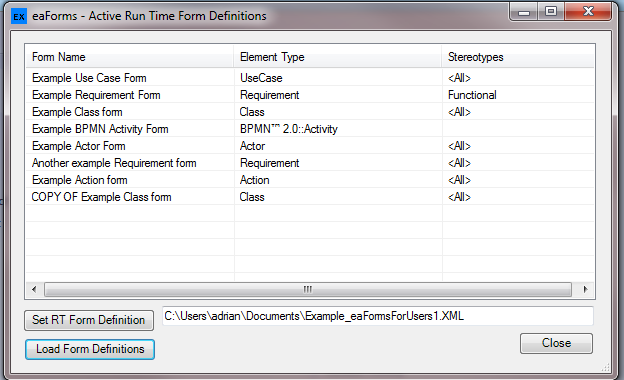Close the eaForms window using the X
The height and width of the screenshot is (380, 624).
pyautogui.click(x=588, y=12)
